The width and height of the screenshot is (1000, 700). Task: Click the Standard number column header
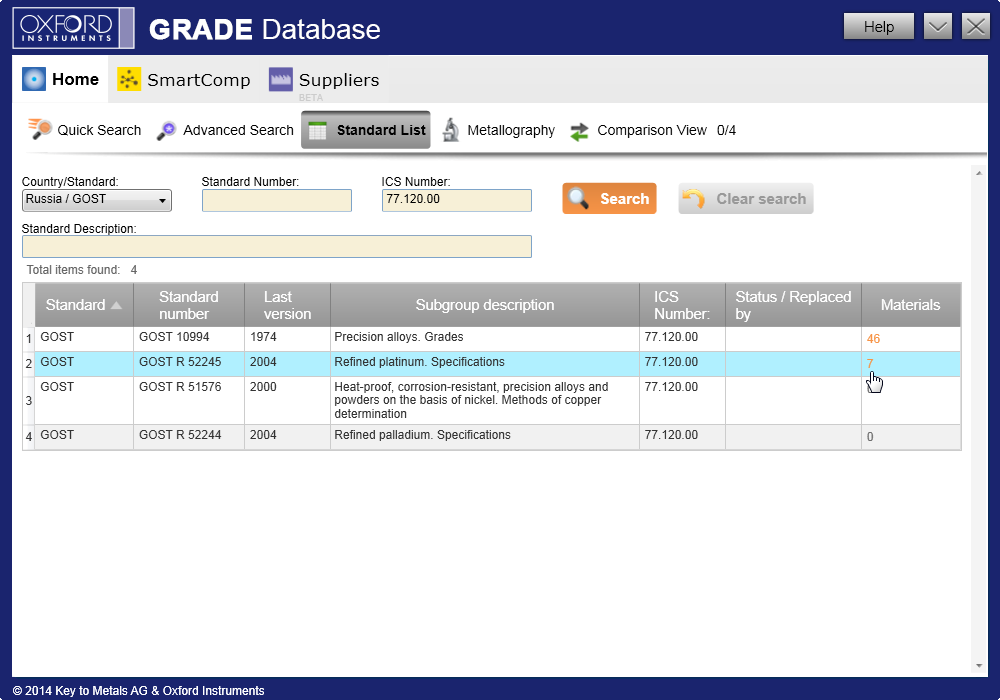(x=189, y=305)
